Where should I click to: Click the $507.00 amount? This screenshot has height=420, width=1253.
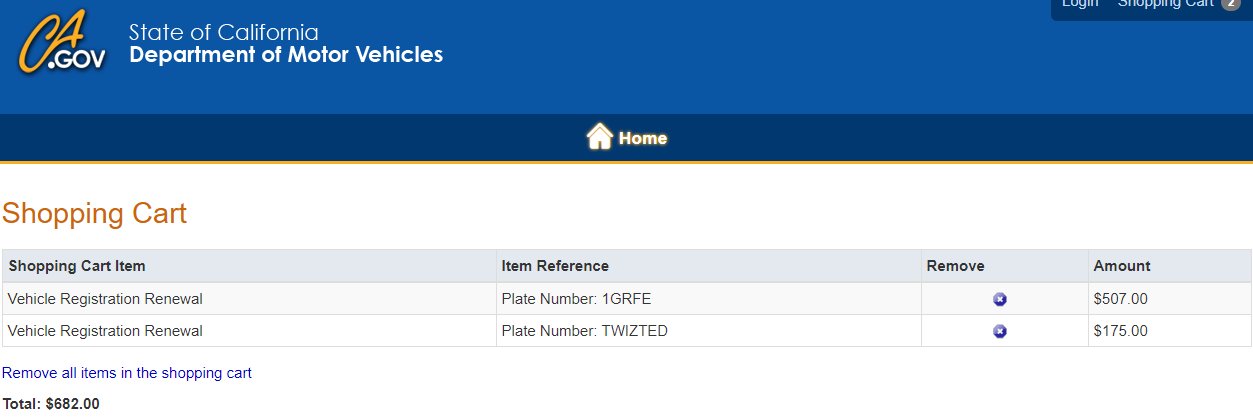[1120, 299]
